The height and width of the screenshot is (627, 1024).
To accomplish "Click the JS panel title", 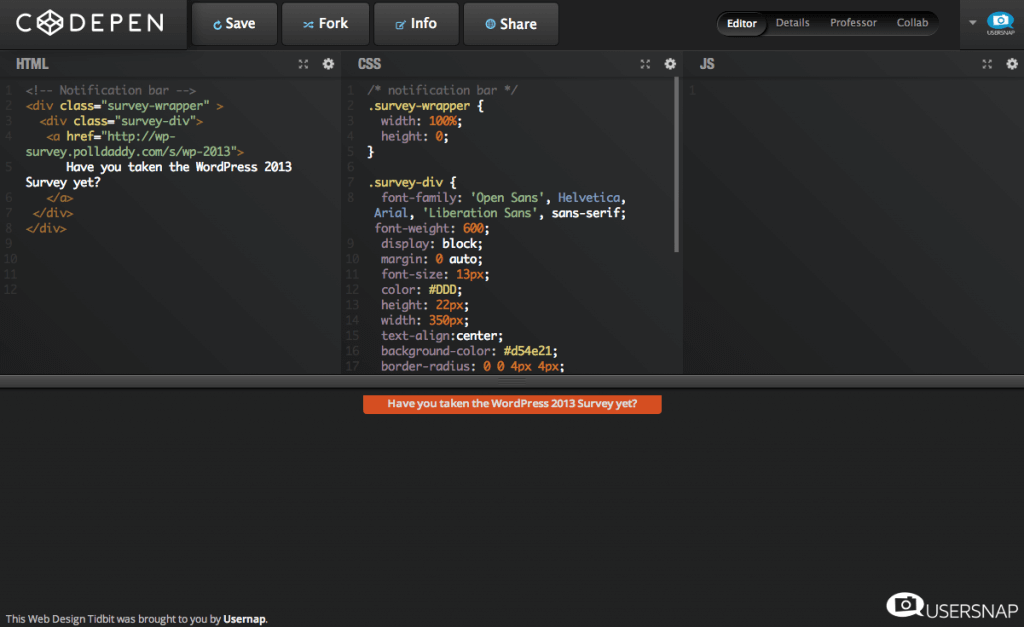I will pos(707,64).
